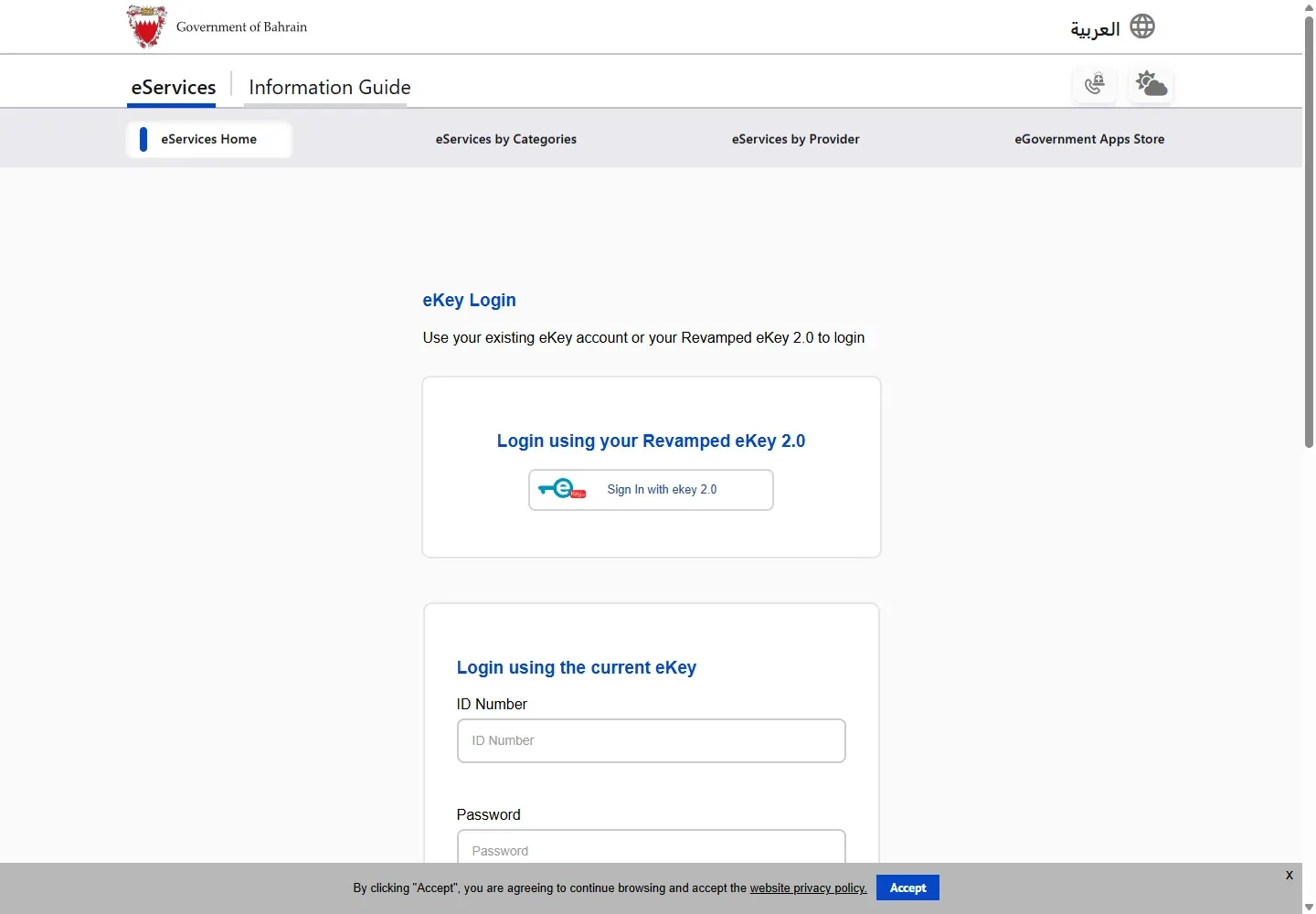The image size is (1316, 914).
Task: Open eServices by Provider
Action: [x=795, y=139]
